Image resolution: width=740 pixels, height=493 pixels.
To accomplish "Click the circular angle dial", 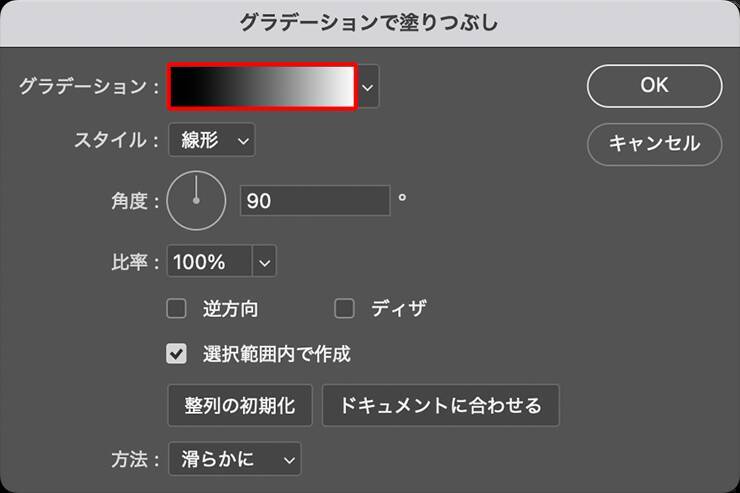I will click(x=196, y=201).
